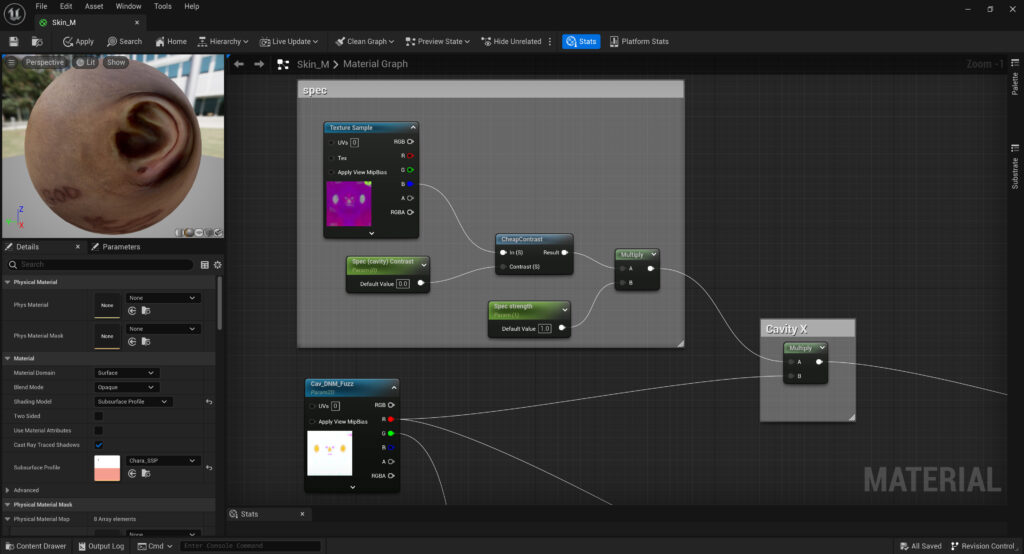Enable the Two Sided checkbox
The image size is (1024, 554).
coord(98,416)
